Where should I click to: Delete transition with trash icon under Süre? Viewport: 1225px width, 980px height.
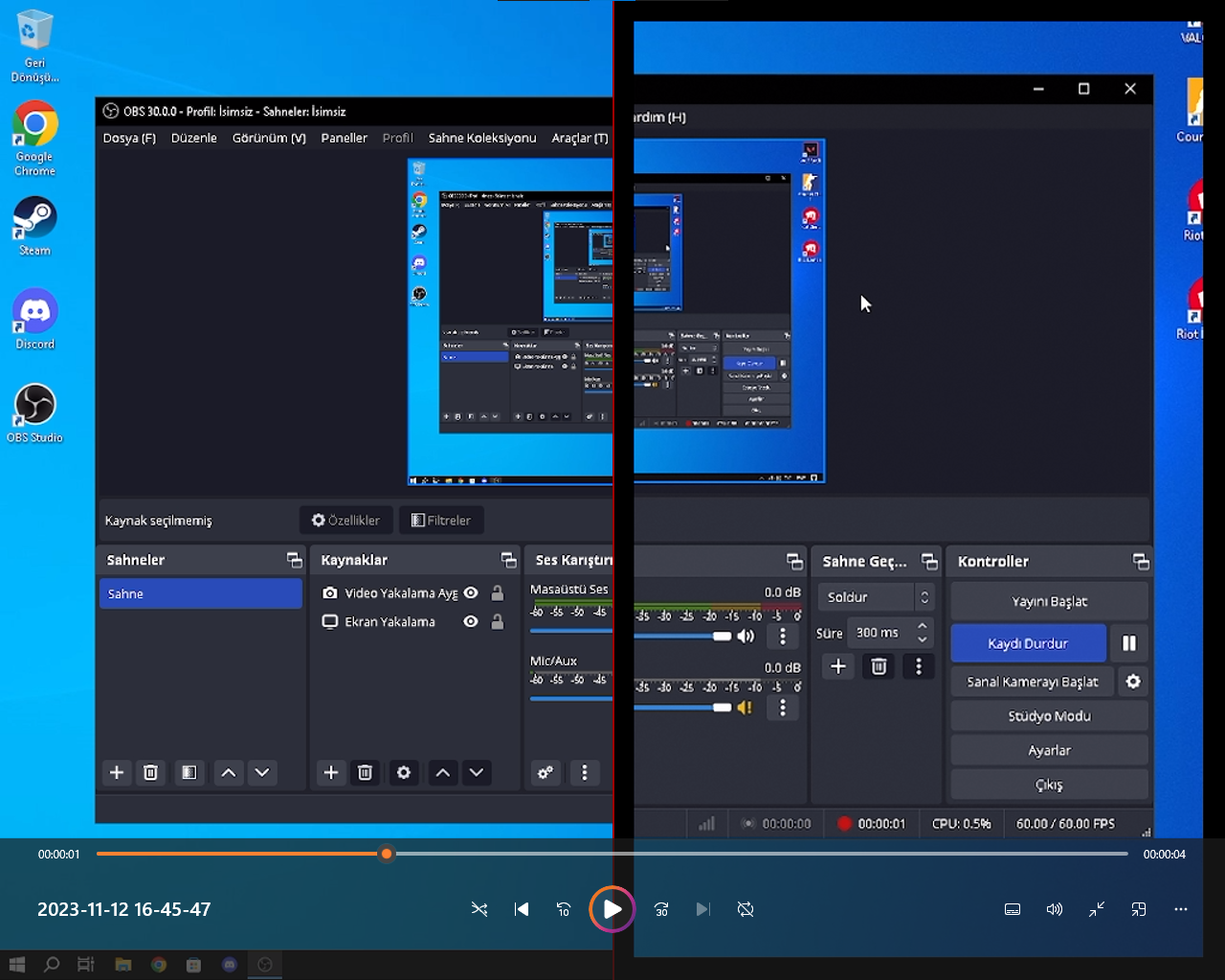(x=879, y=666)
